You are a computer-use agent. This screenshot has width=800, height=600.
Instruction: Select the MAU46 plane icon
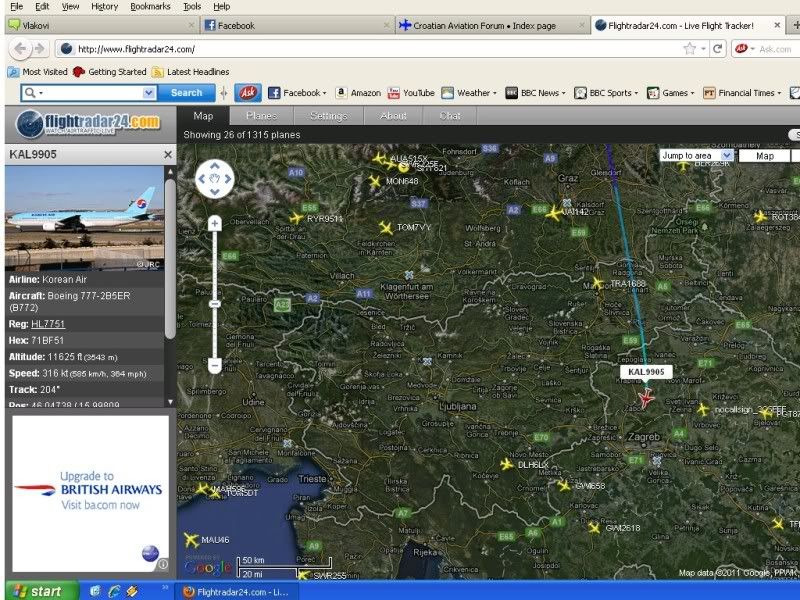(191, 540)
